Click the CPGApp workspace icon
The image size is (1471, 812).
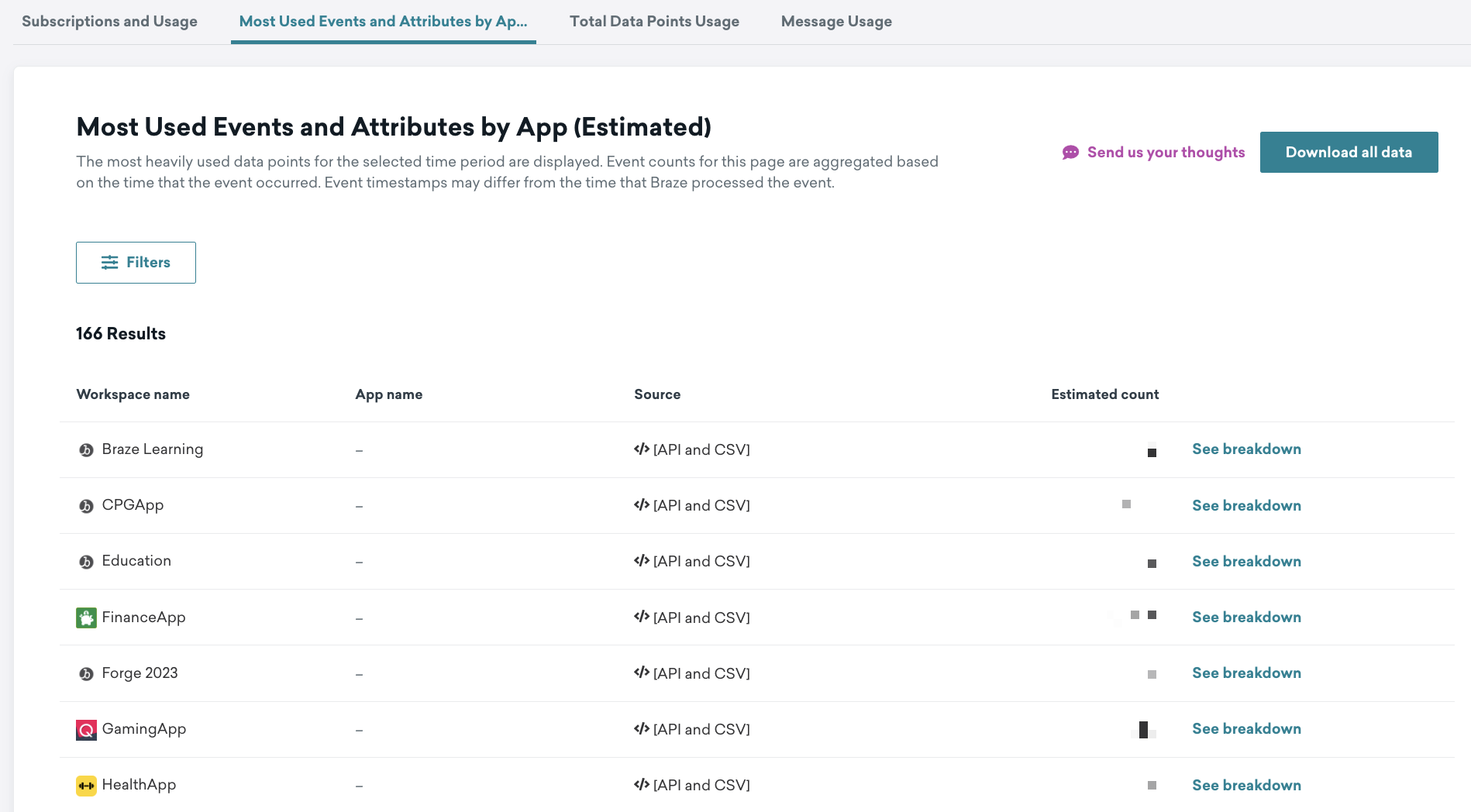point(86,506)
